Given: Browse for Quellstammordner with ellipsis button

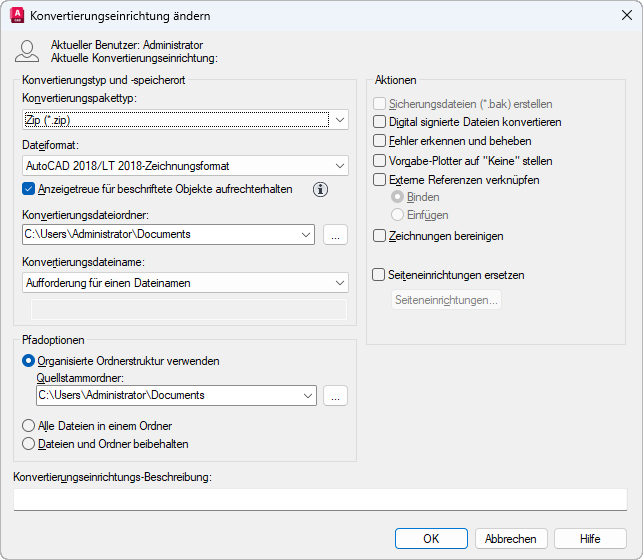Looking at the screenshot, I should point(335,395).
